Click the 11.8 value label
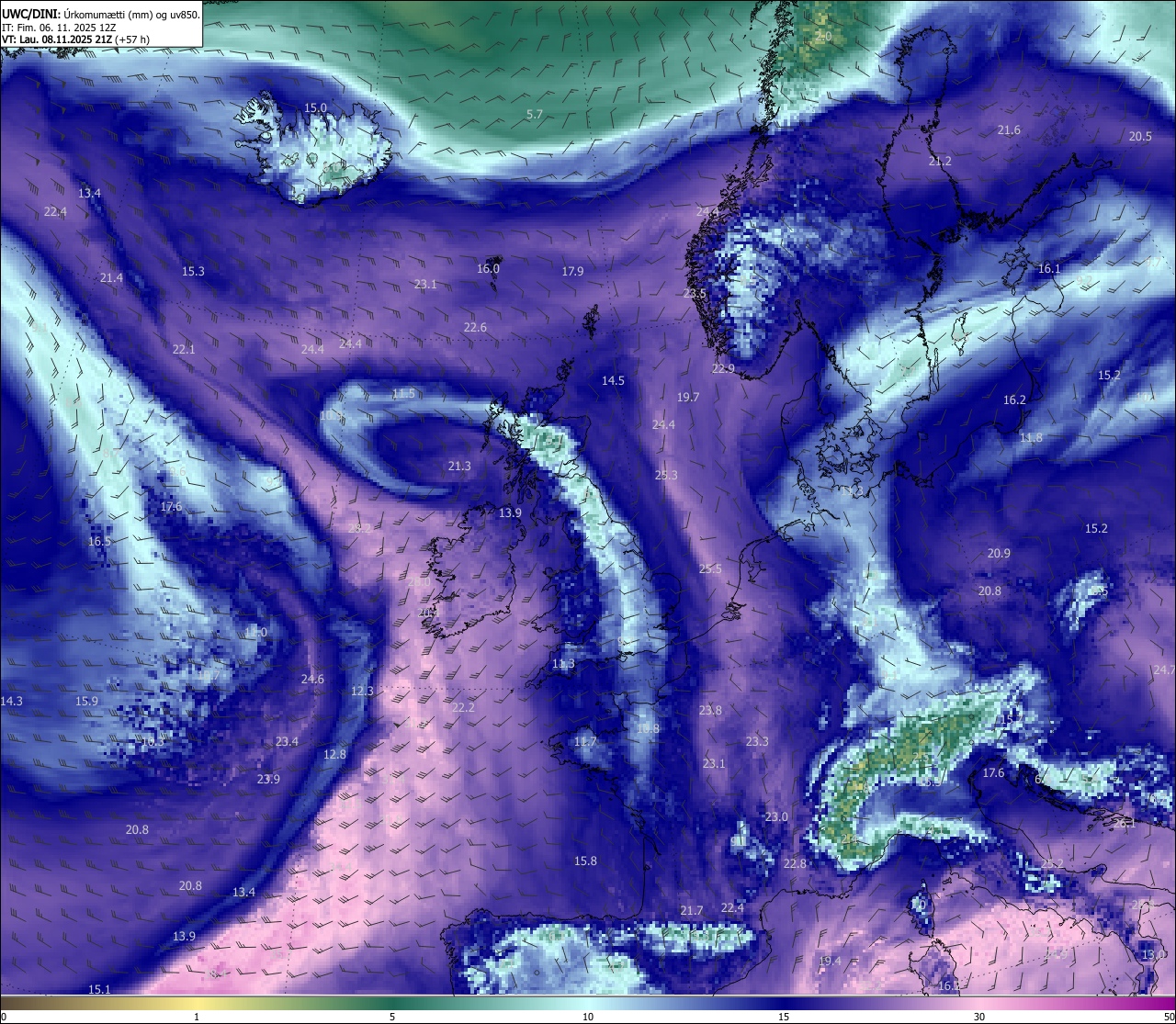The image size is (1176, 1024). (1031, 437)
